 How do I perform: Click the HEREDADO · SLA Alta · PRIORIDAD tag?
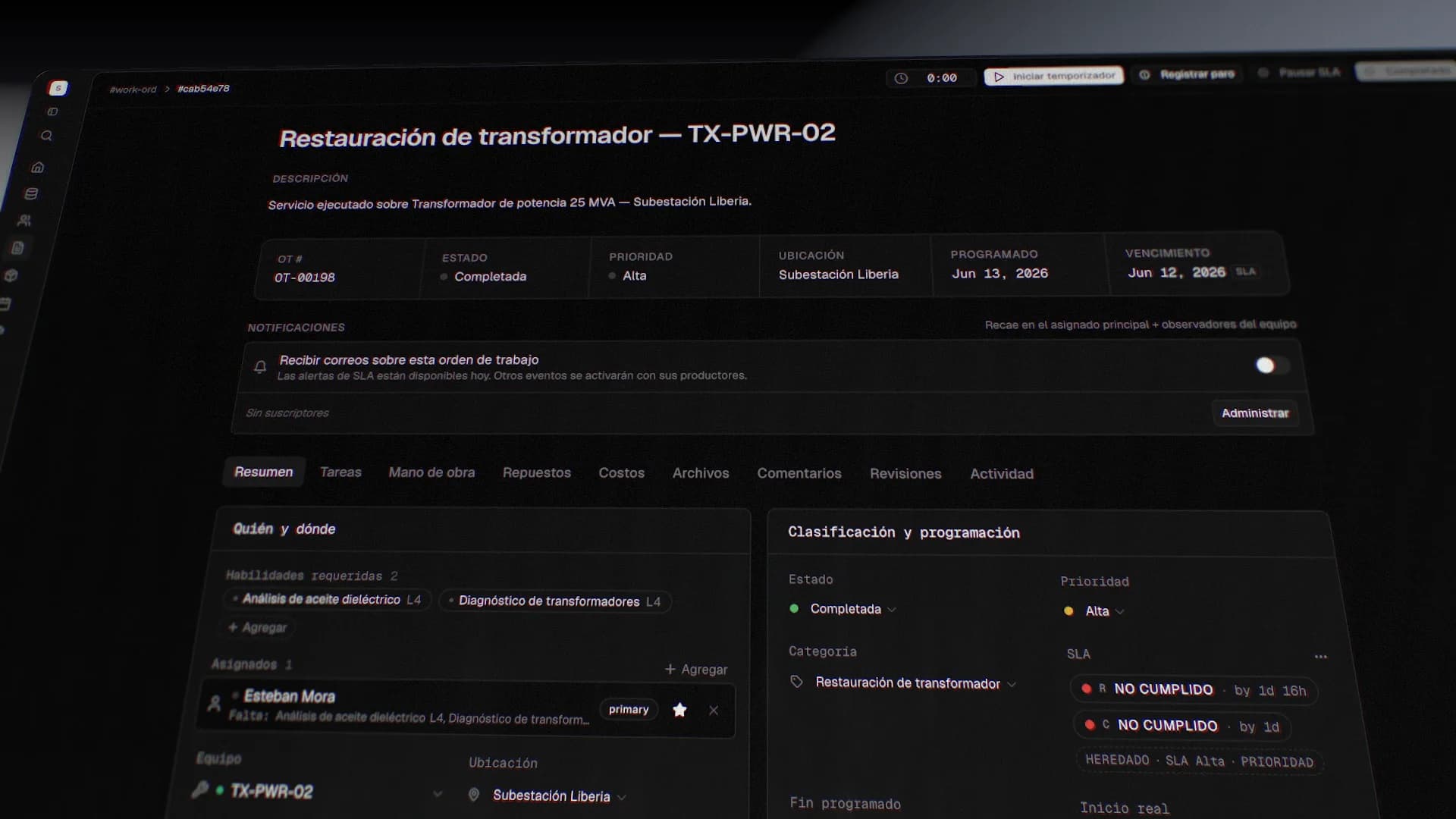1199,761
